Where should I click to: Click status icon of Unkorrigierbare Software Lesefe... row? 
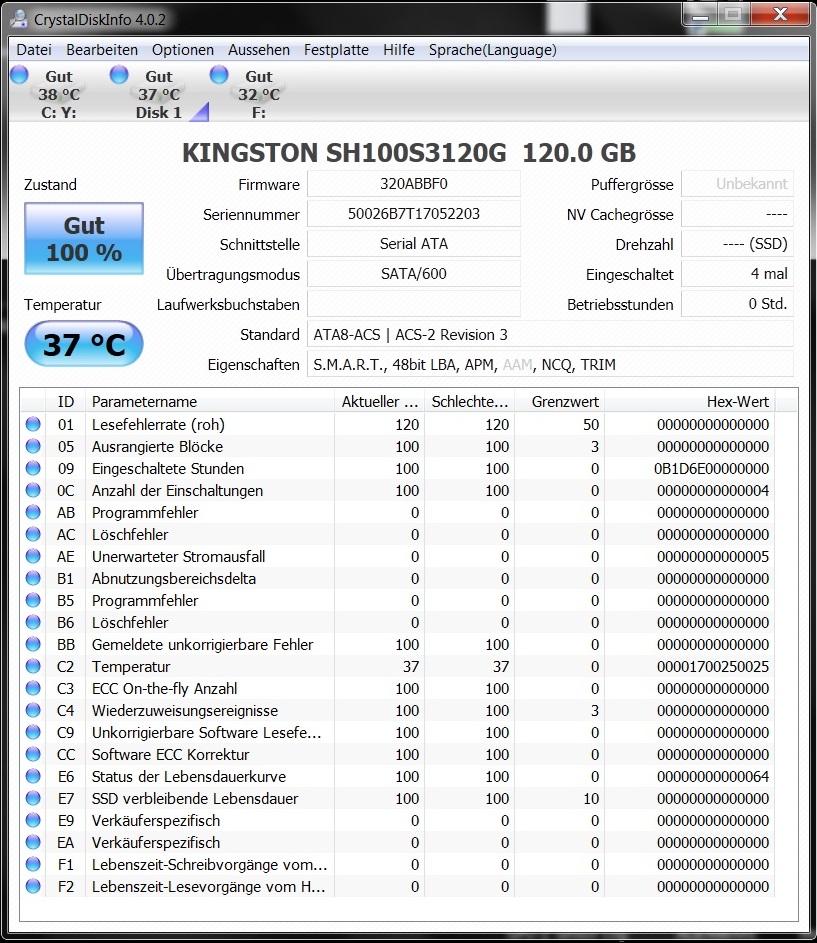33,732
